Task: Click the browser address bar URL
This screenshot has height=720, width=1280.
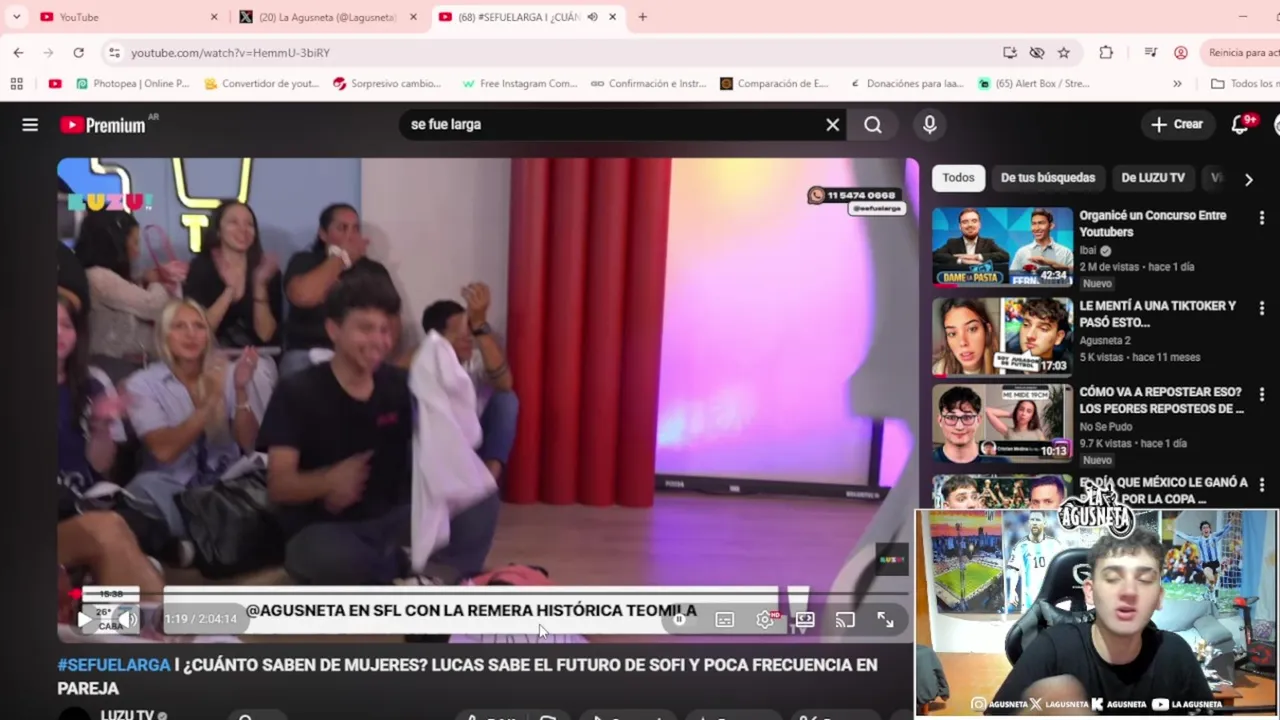Action: (x=230, y=53)
